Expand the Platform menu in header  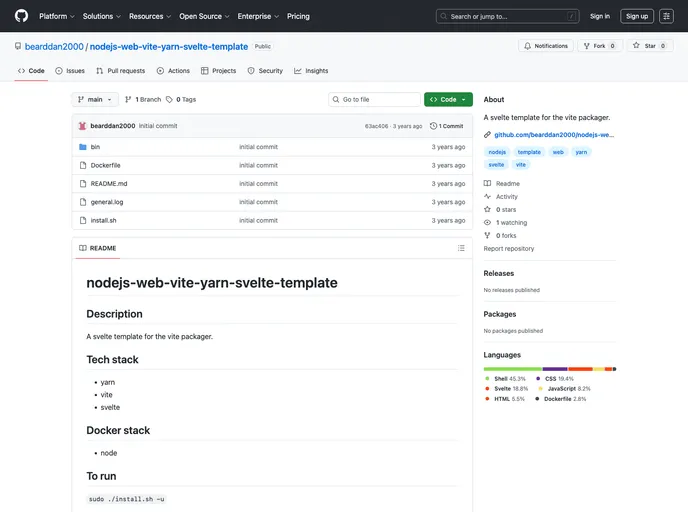(56, 16)
